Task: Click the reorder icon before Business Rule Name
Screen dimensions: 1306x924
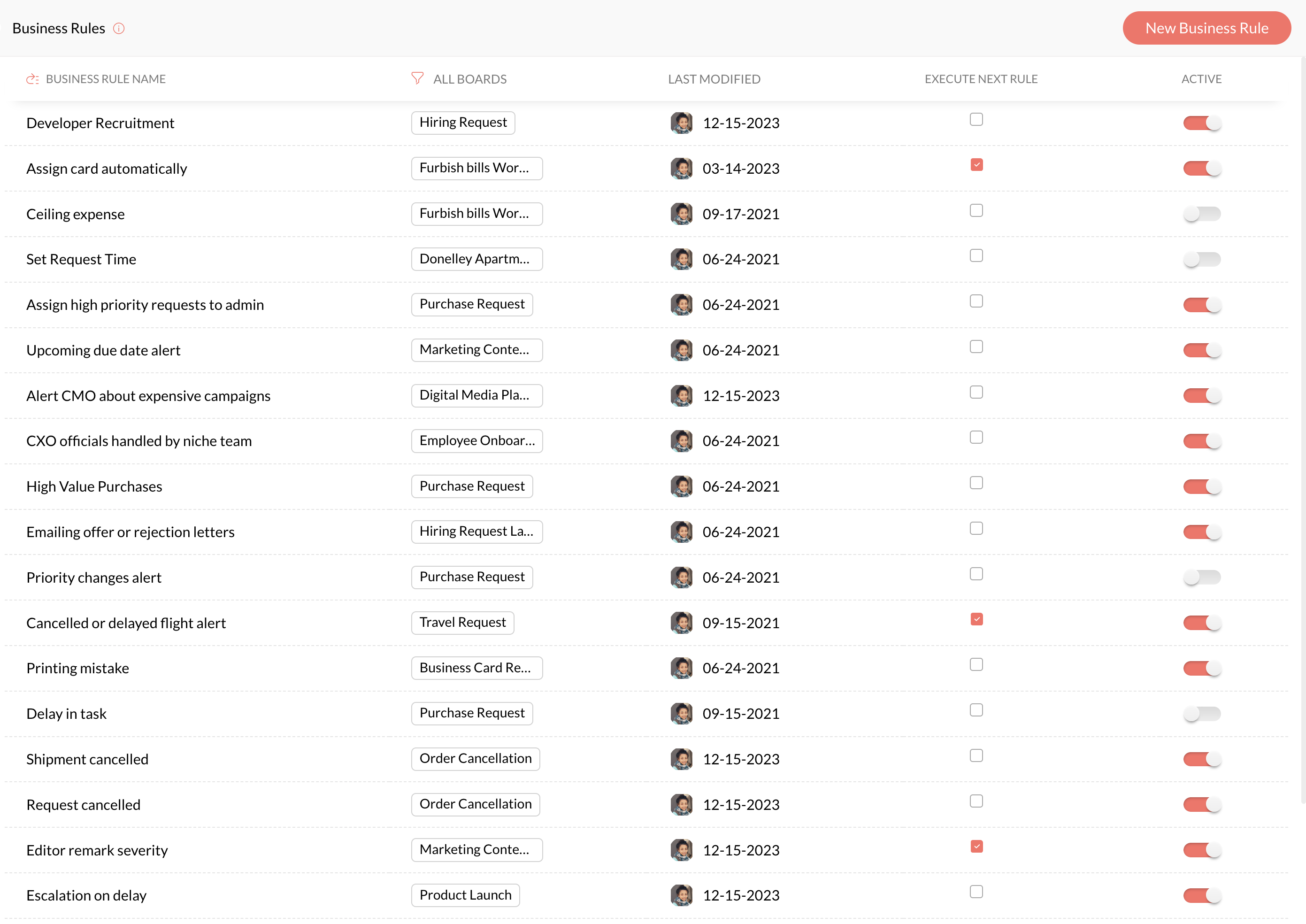Action: pyautogui.click(x=32, y=79)
